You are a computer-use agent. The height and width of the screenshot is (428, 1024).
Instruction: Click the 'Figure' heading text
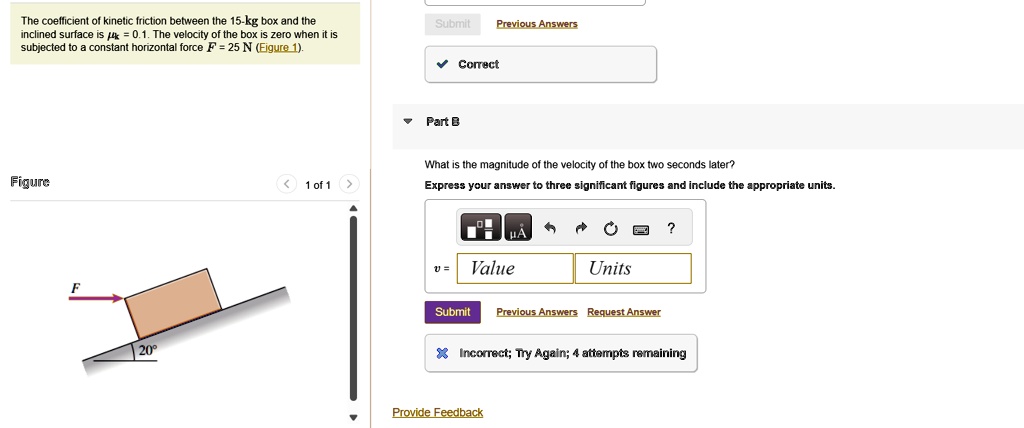click(30, 182)
